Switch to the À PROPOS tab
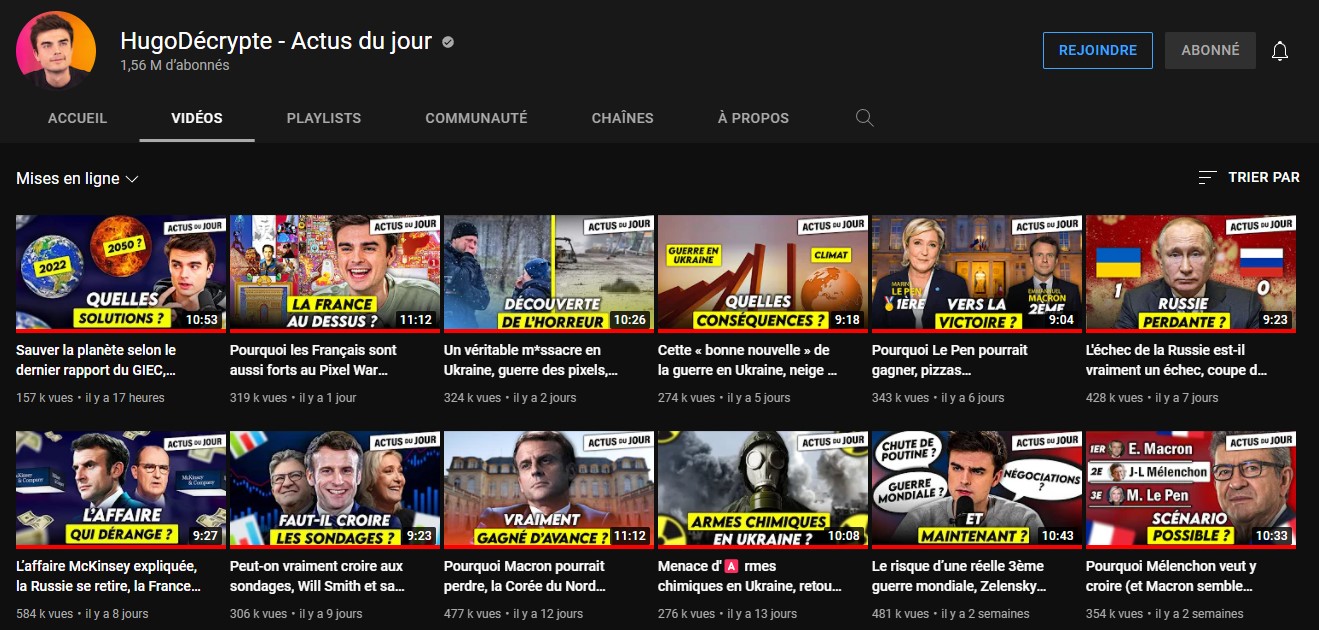 [x=753, y=118]
